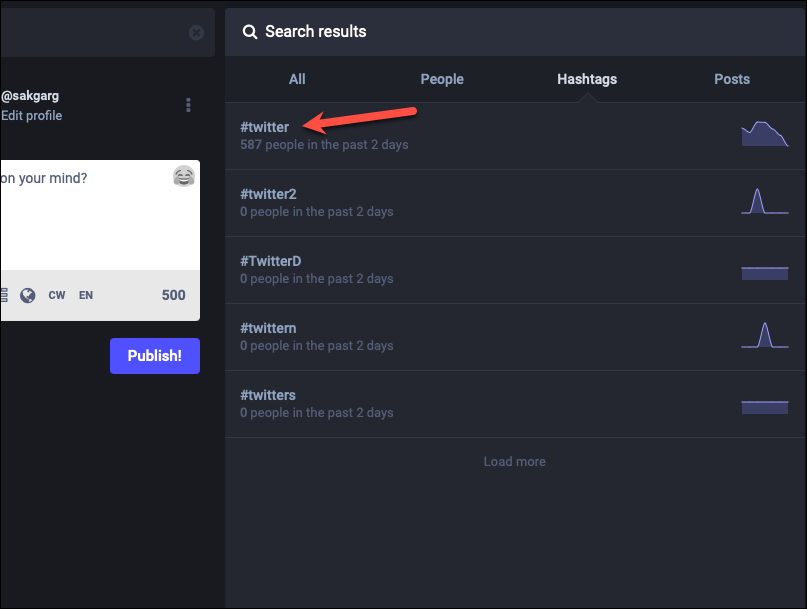The image size is (807, 609).
Task: Click Edit profile link
Action: pyautogui.click(x=31, y=115)
